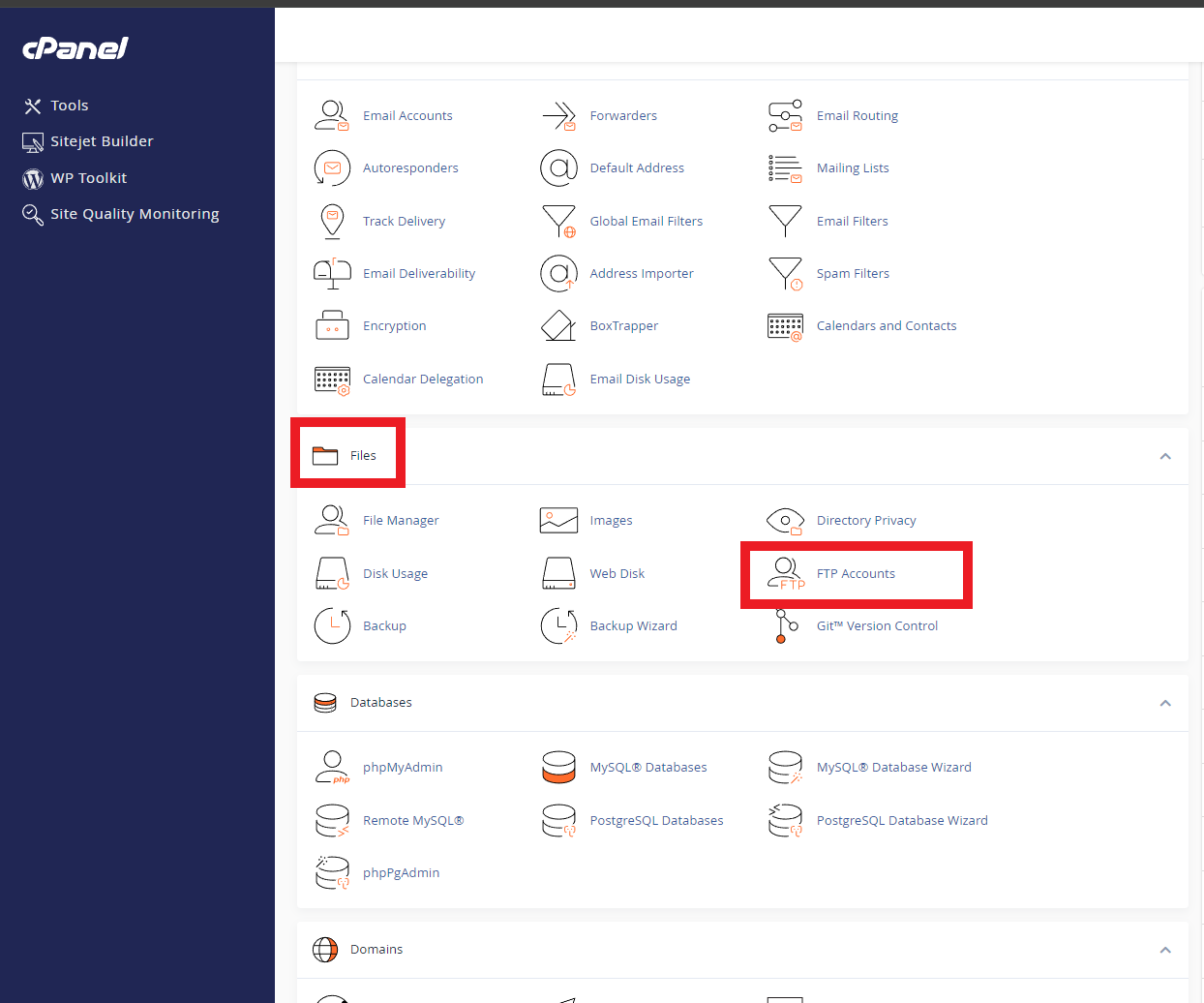Open the Email Deliverability link text
Screen dimensions: 1204x1003
[419, 273]
